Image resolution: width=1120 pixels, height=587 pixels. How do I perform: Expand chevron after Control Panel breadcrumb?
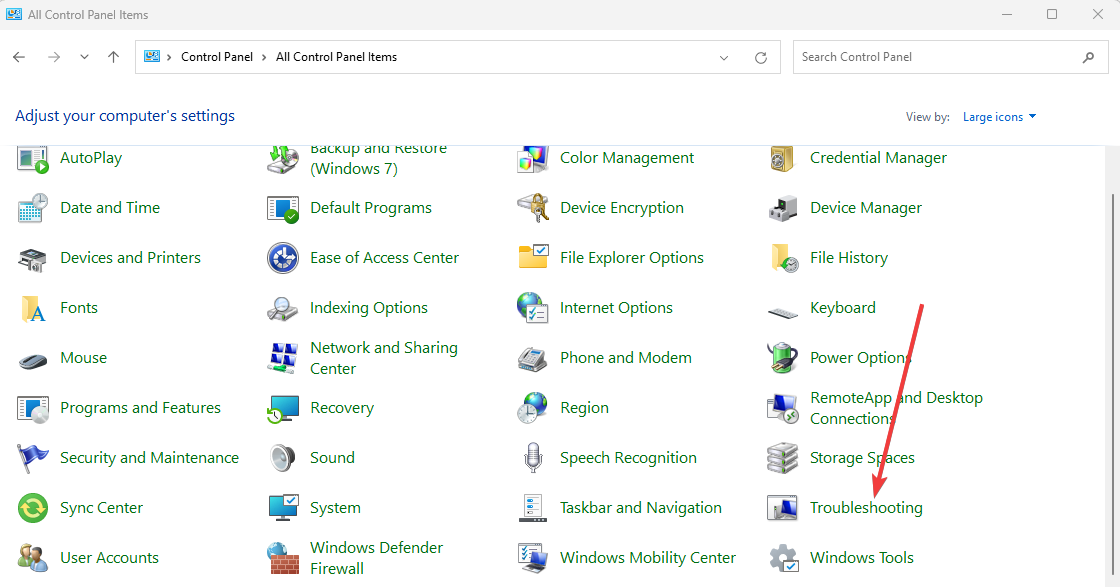pos(264,57)
